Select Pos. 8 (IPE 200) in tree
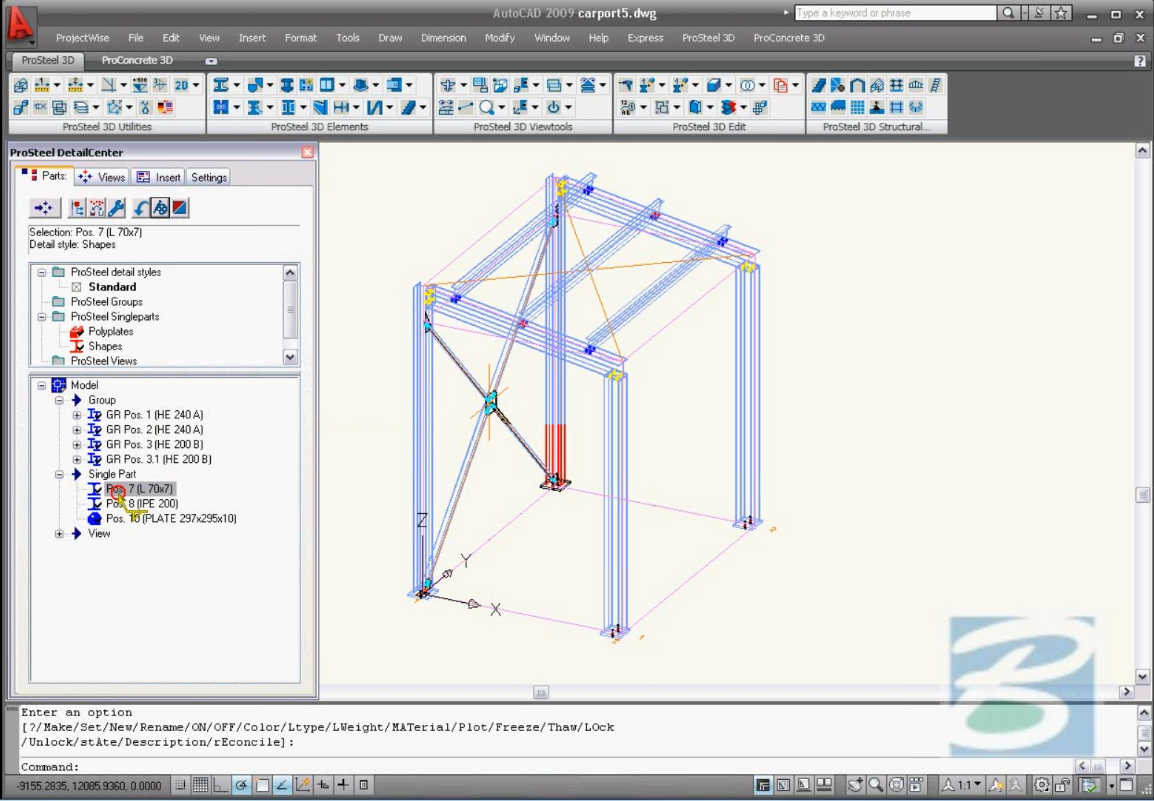Viewport: 1154px width, 801px height. point(141,504)
